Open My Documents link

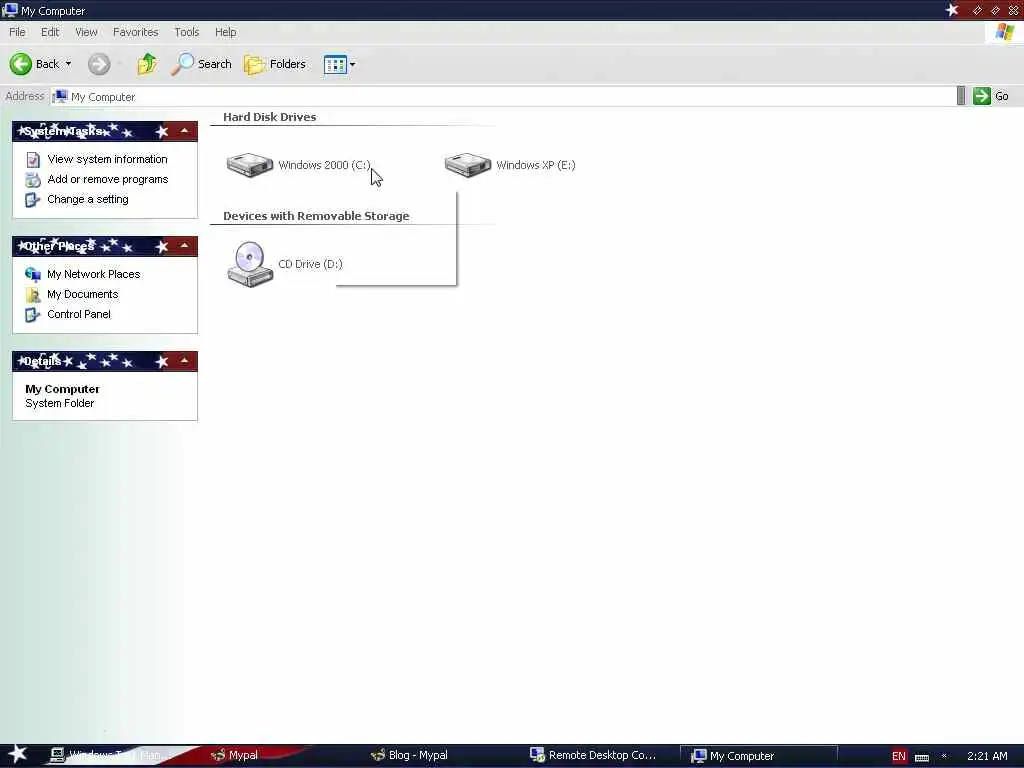[82, 295]
